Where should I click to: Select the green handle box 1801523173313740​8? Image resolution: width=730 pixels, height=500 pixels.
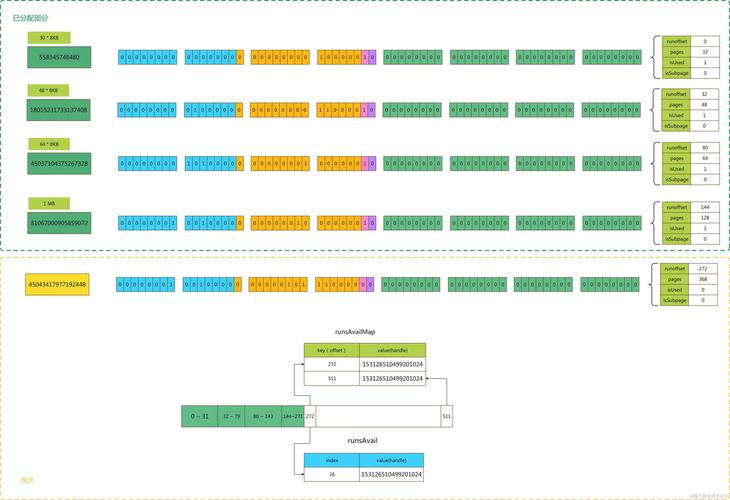pyautogui.click(x=59, y=110)
